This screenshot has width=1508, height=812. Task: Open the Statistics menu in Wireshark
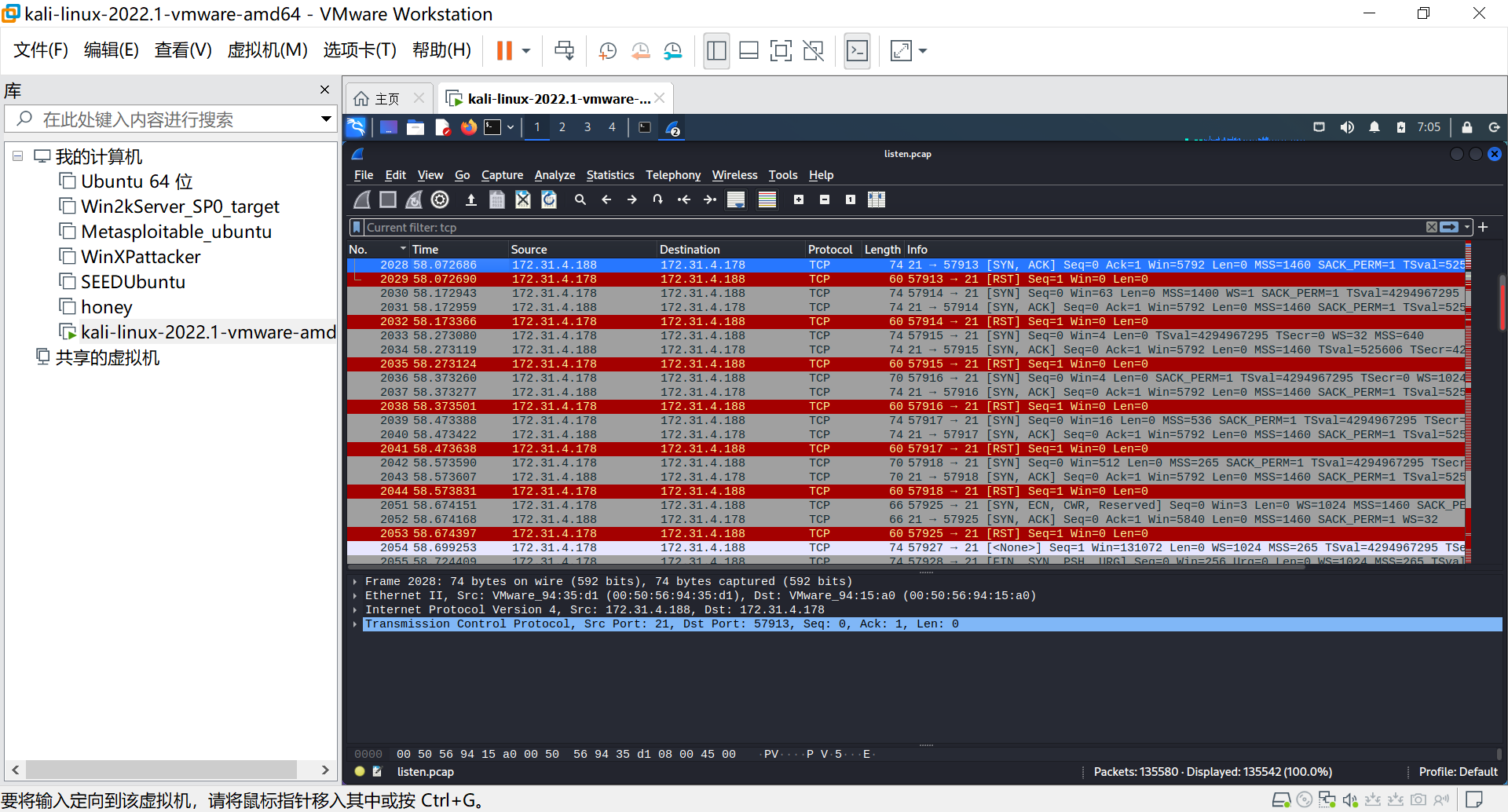[610, 175]
